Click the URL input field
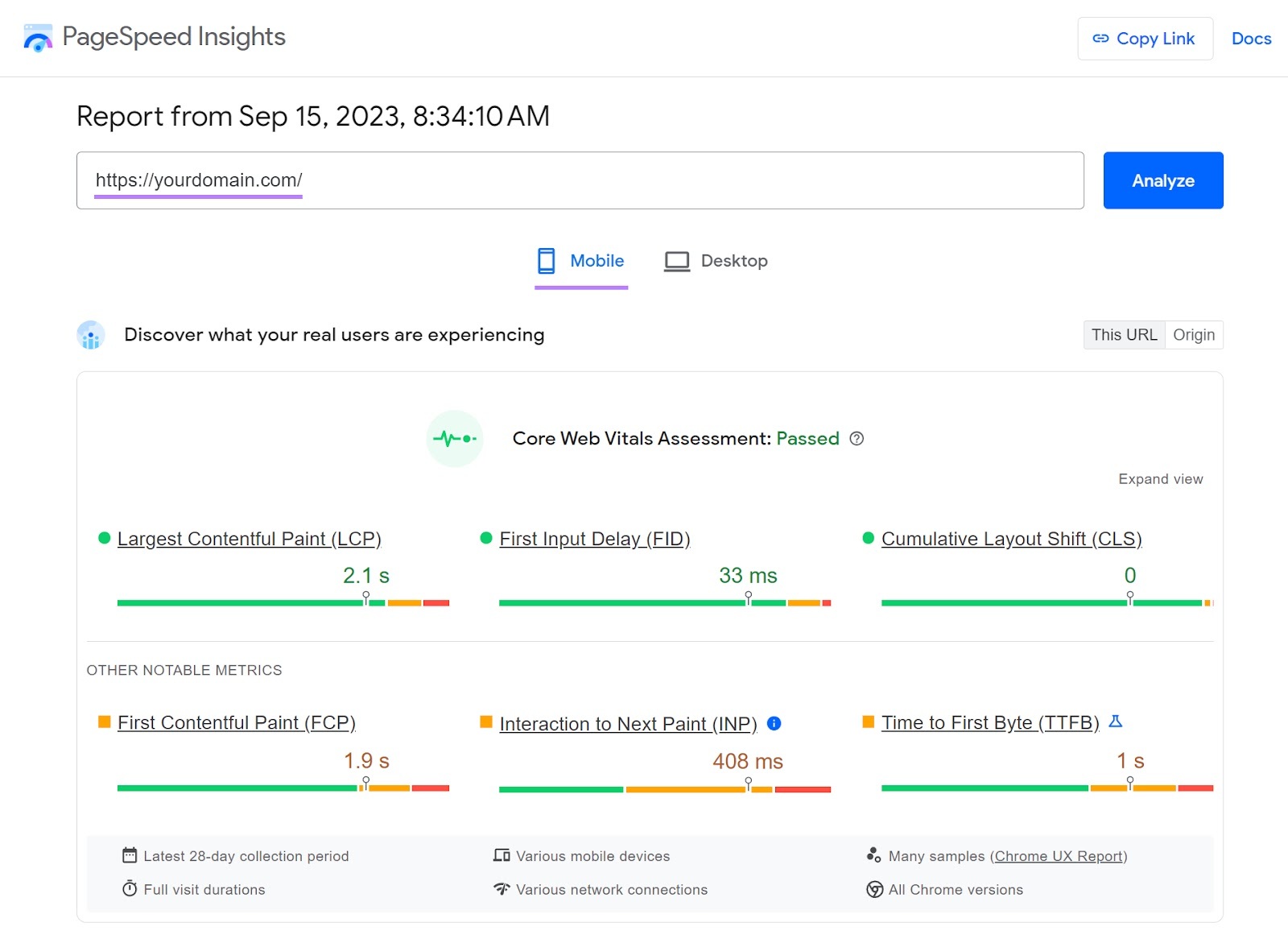The width and height of the screenshot is (1288, 939). [580, 180]
